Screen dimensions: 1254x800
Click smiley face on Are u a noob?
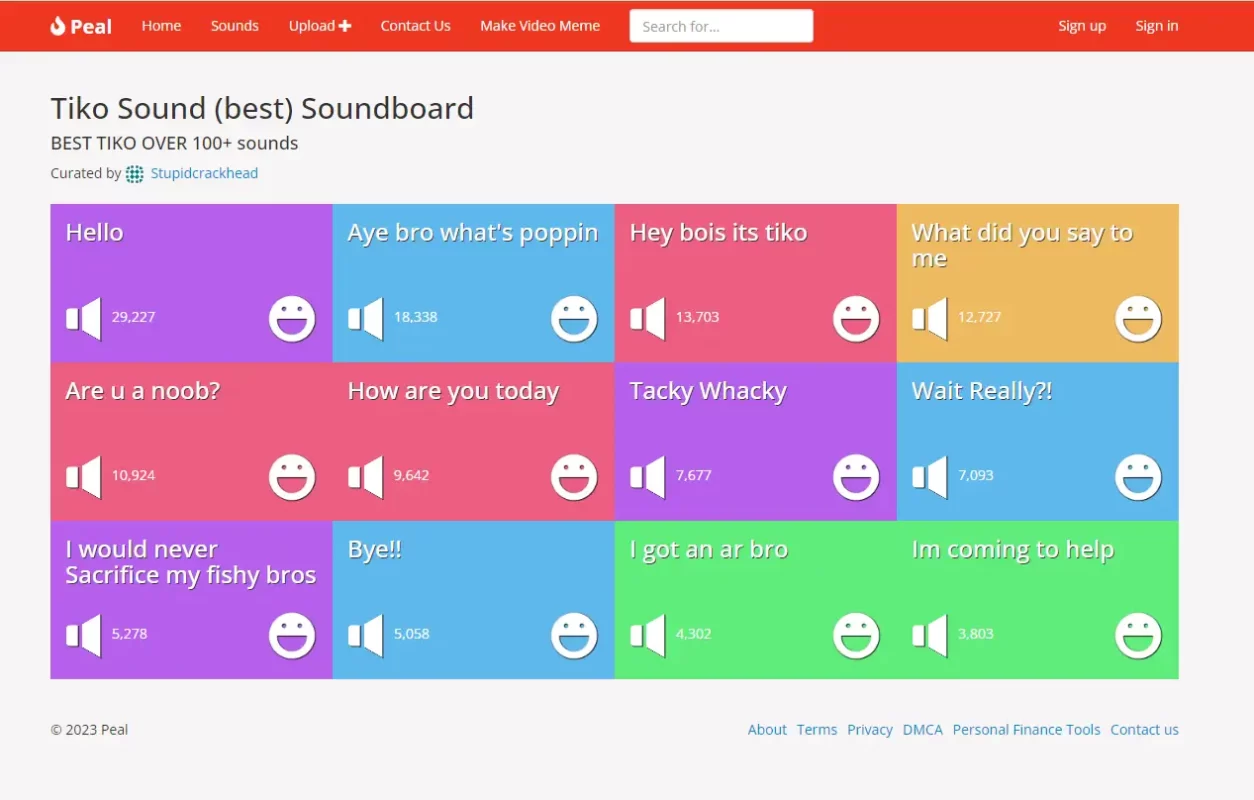point(292,477)
